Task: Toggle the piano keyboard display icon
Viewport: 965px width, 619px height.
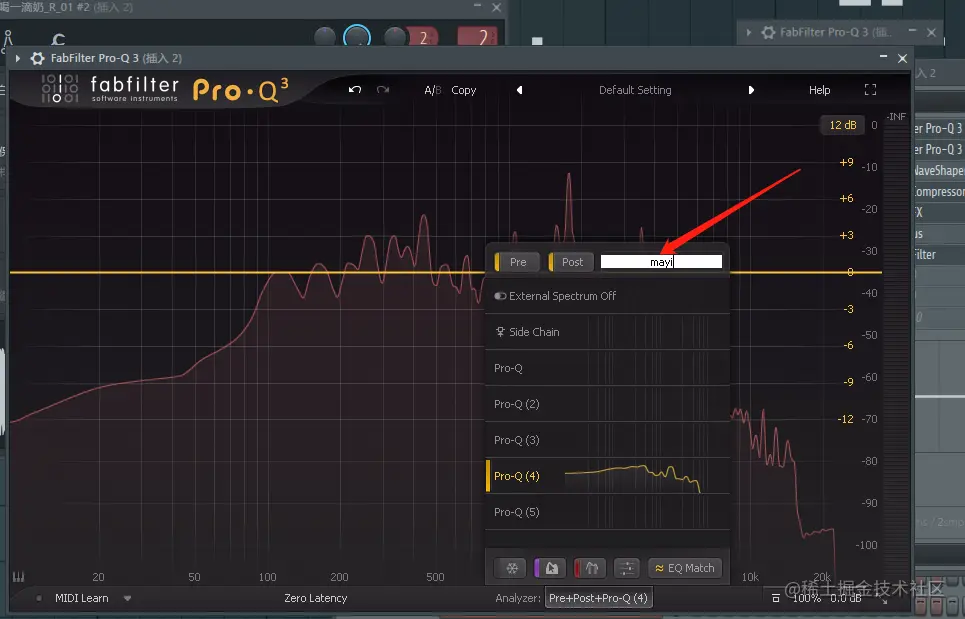Action: point(18,577)
